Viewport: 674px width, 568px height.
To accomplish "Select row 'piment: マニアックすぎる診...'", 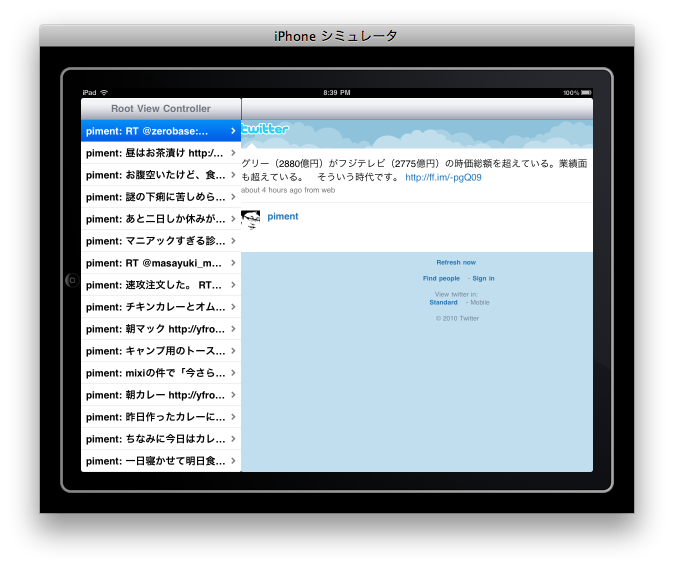I will 161,241.
